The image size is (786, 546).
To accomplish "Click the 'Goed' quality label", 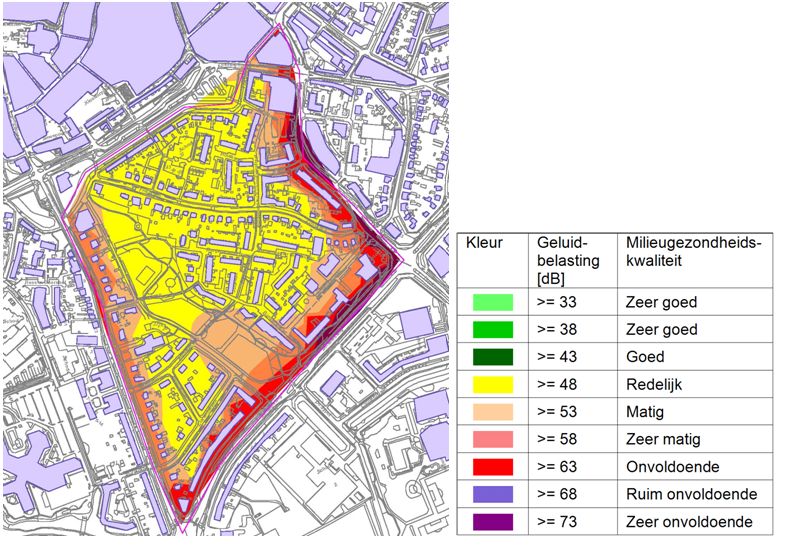I will tap(645, 357).
